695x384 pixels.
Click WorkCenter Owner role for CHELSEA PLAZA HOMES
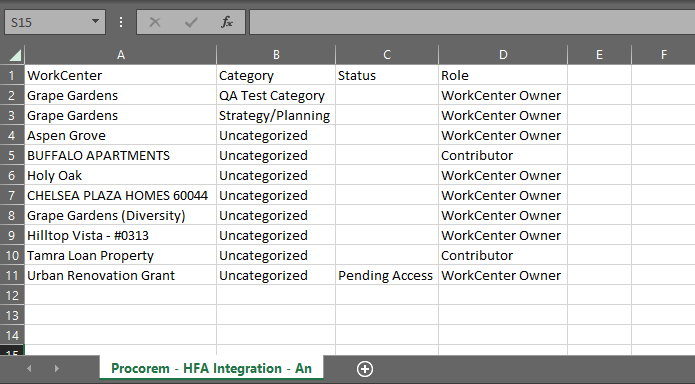click(503, 196)
